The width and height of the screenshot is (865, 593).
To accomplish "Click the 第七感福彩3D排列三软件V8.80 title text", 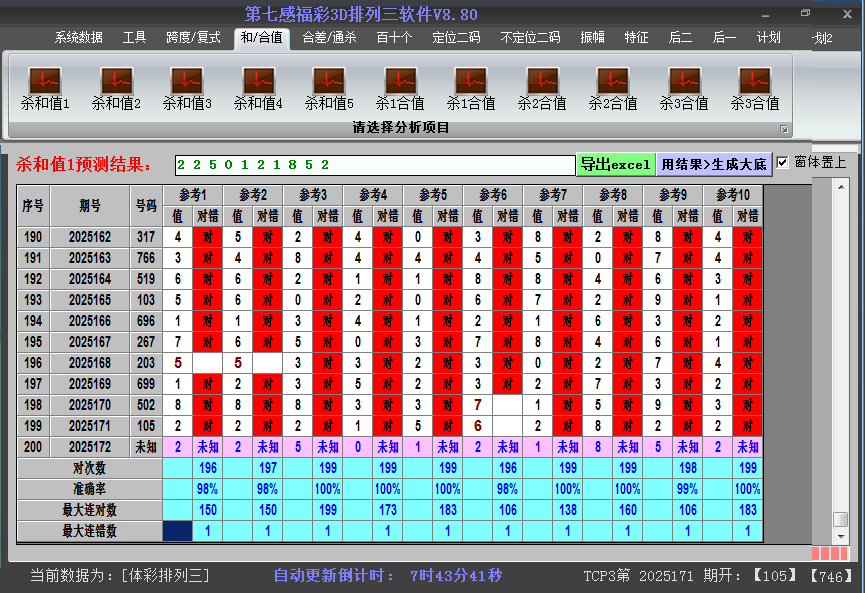I will tap(361, 14).
